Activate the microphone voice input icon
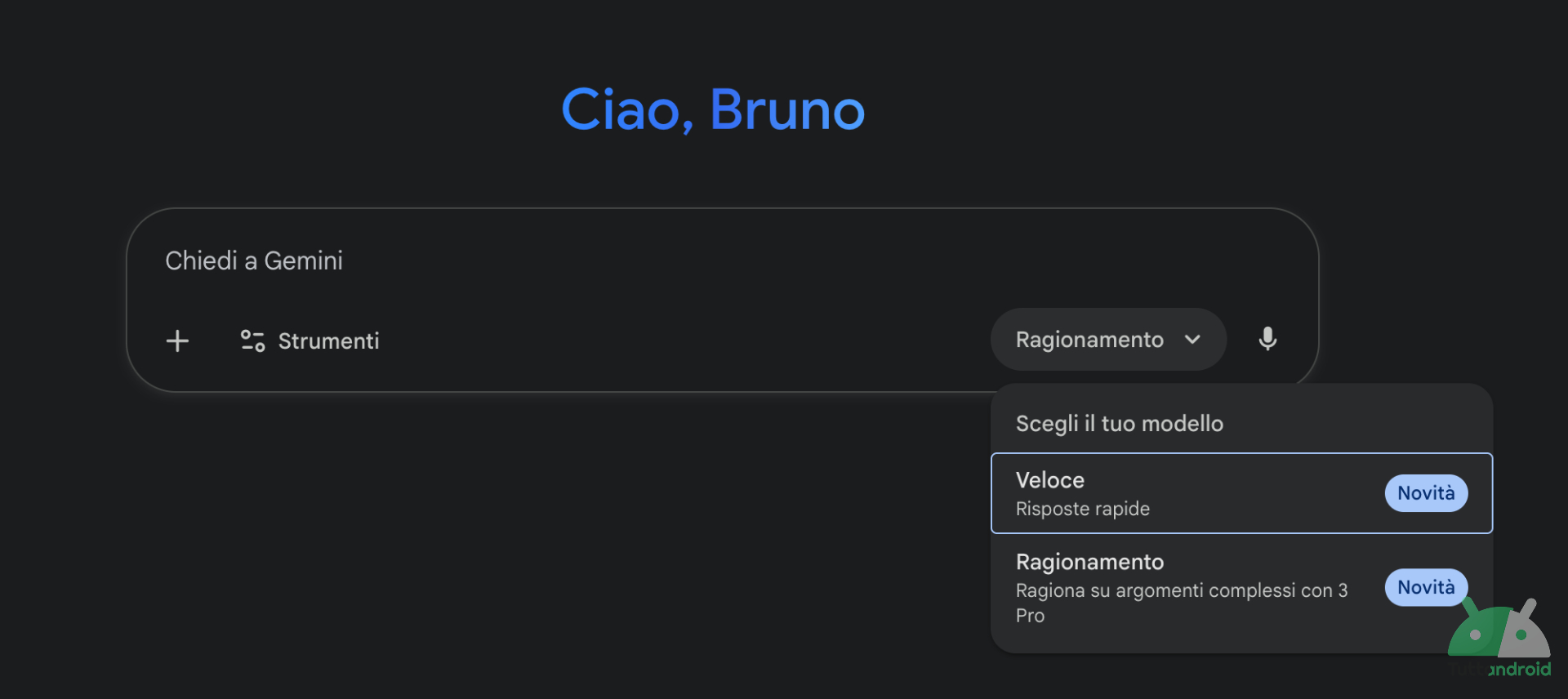The image size is (1568, 699). 1267,339
